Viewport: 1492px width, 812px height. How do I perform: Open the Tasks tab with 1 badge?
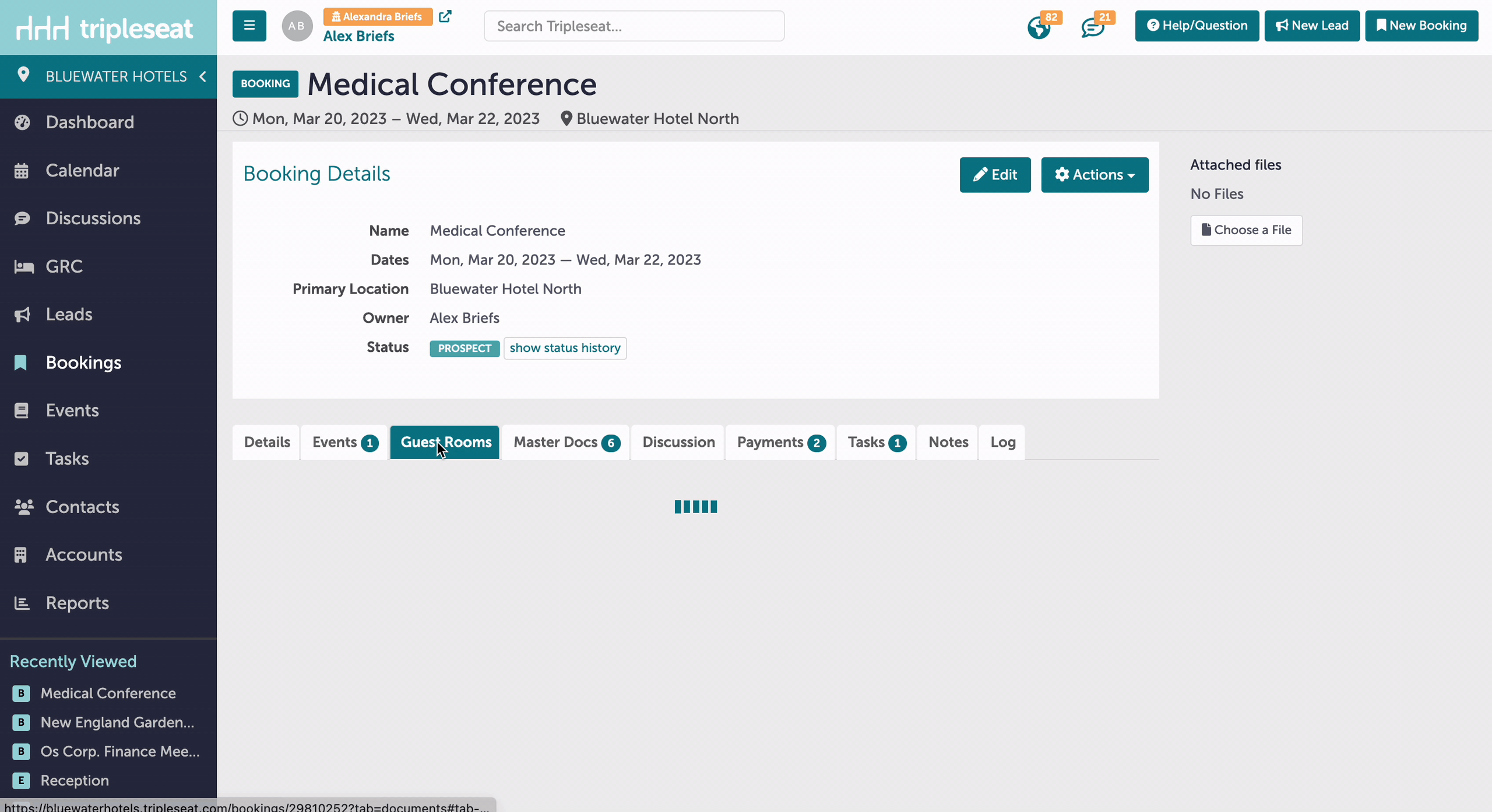pyautogui.click(x=876, y=442)
